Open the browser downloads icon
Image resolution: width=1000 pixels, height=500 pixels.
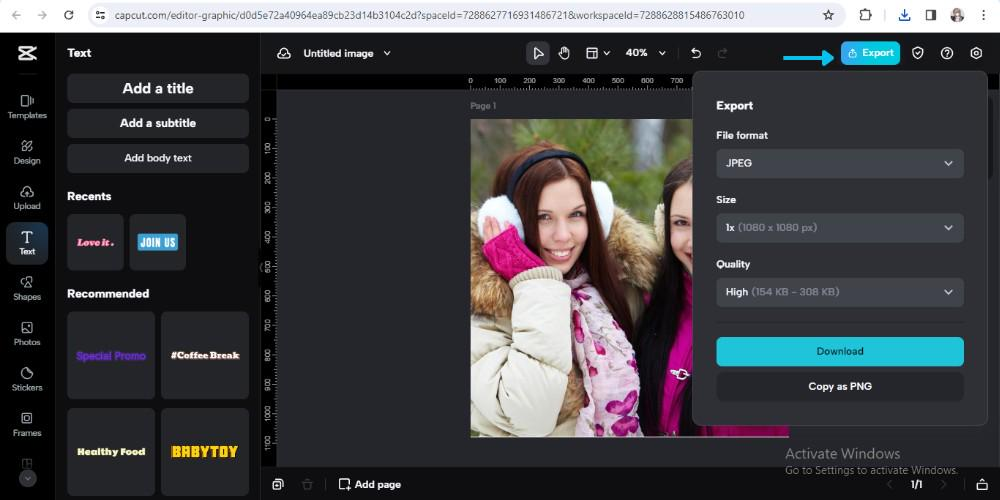coord(904,15)
